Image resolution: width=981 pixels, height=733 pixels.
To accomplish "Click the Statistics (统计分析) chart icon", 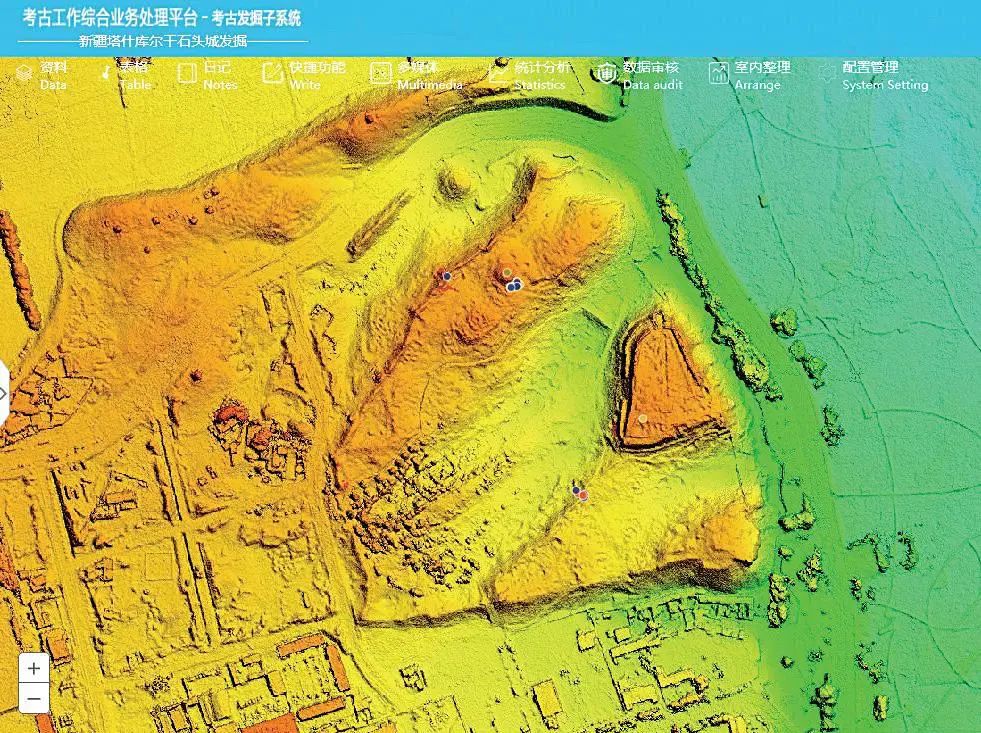I will [497, 73].
